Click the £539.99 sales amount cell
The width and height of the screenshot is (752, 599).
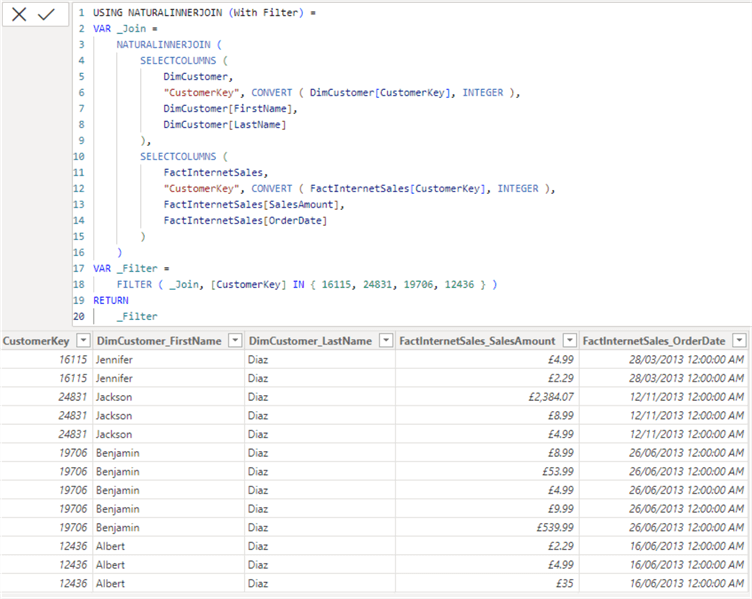tap(487, 528)
